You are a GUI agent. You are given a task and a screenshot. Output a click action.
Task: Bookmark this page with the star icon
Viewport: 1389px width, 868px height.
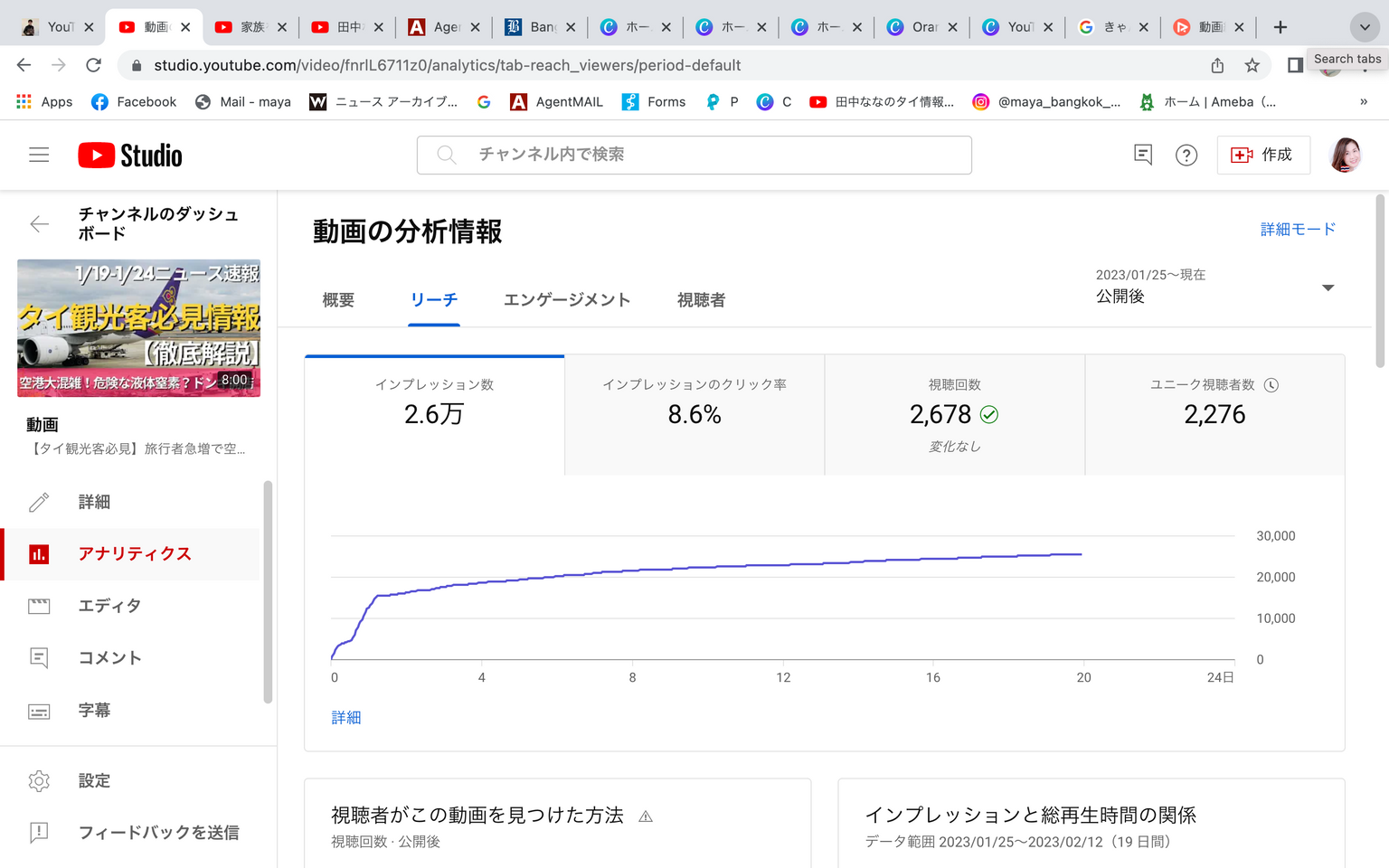click(1252, 65)
